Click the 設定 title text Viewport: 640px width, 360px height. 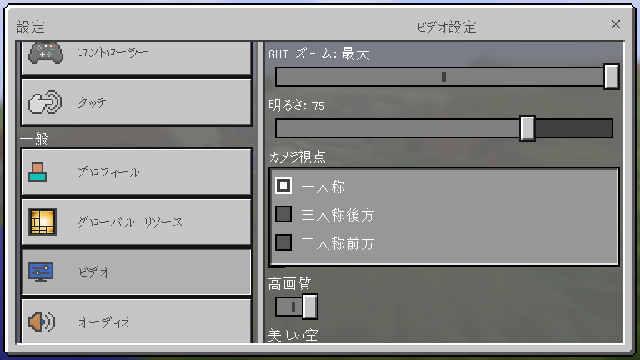30,27
